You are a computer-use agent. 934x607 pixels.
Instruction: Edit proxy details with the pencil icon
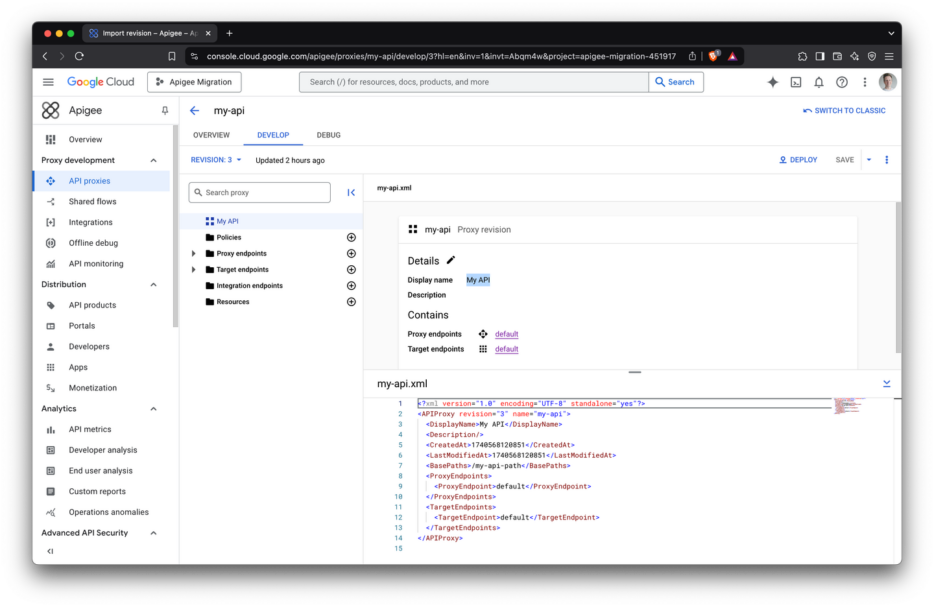tap(451, 260)
